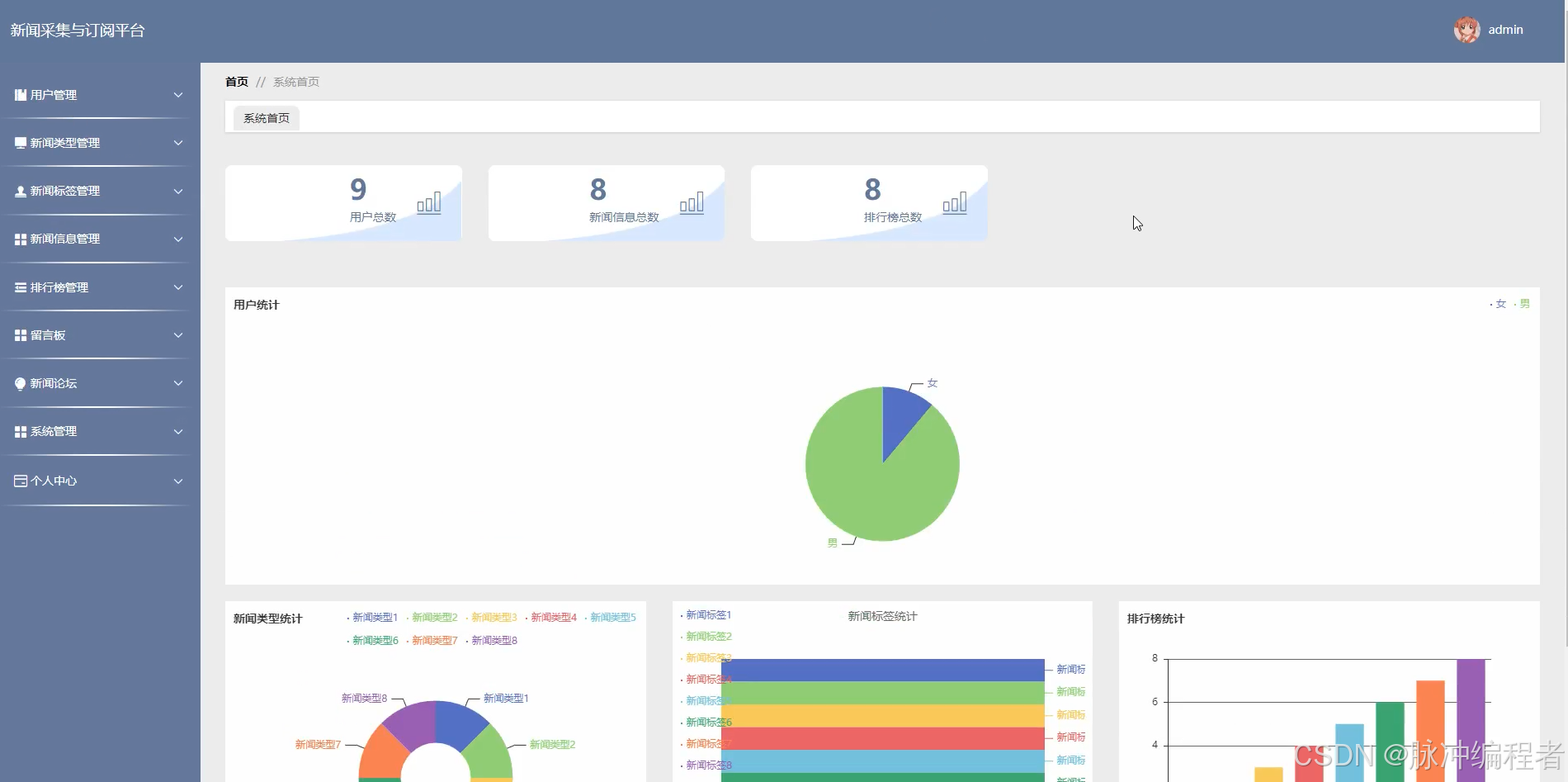Toggle 女 legend in 用户统计 chart
Viewport: 1568px width, 782px height.
1498,304
